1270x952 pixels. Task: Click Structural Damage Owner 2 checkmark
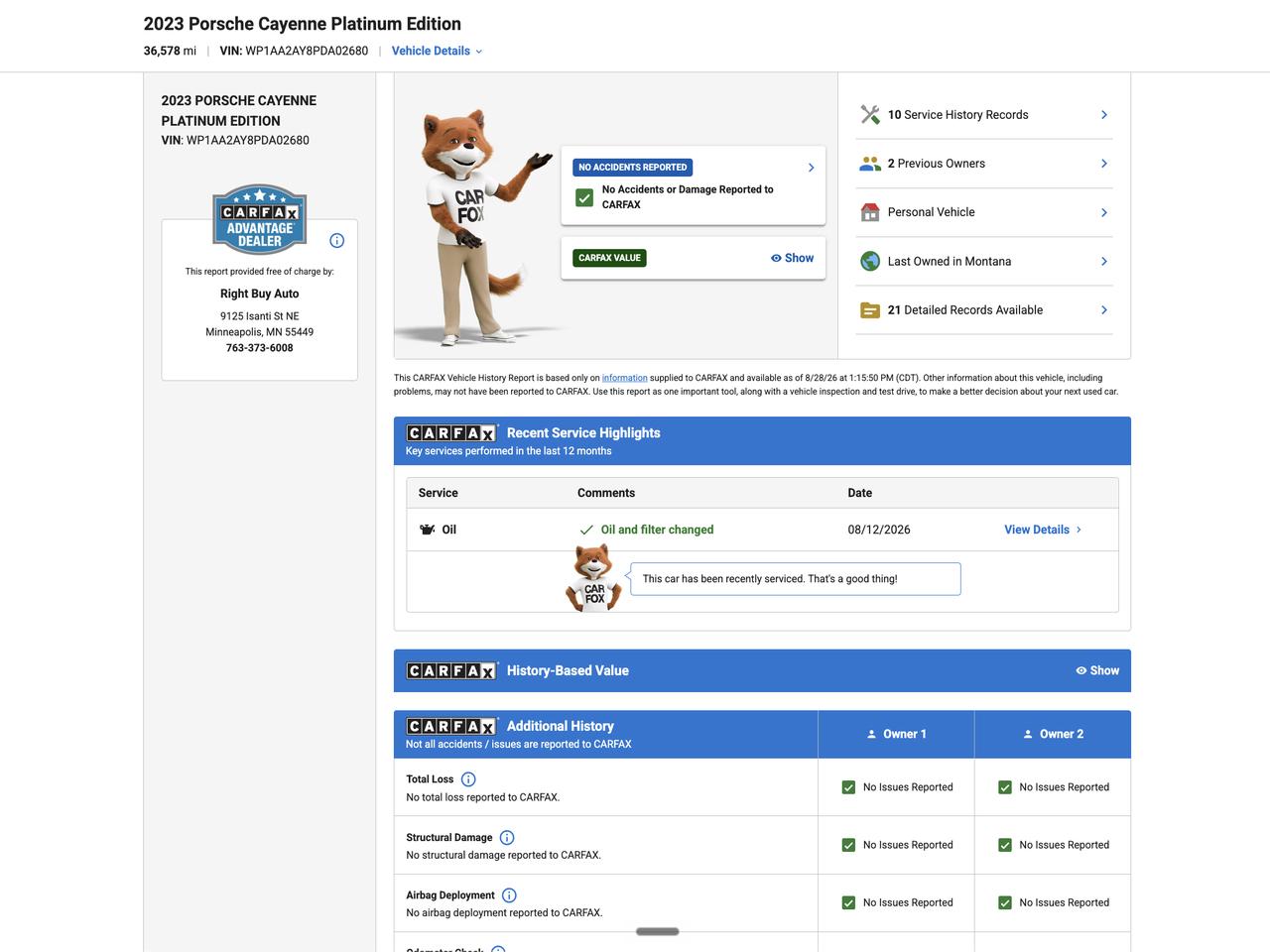[1005, 845]
